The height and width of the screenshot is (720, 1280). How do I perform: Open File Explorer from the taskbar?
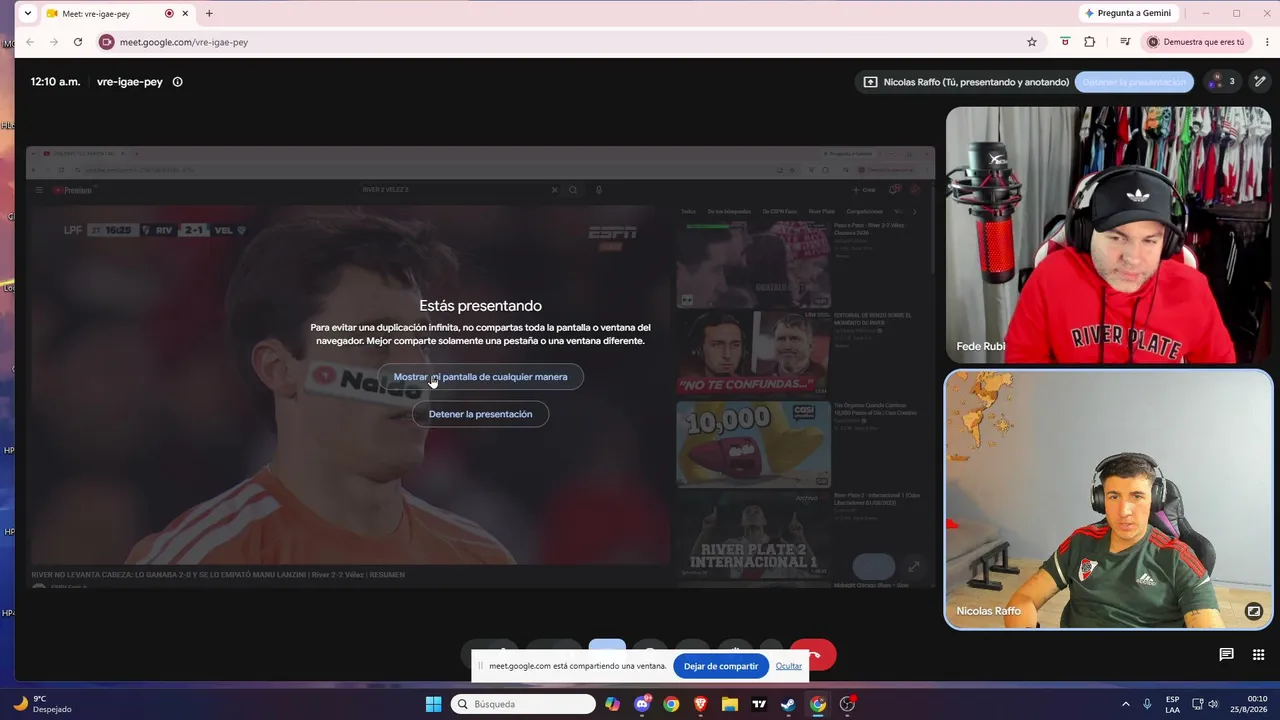pos(730,704)
